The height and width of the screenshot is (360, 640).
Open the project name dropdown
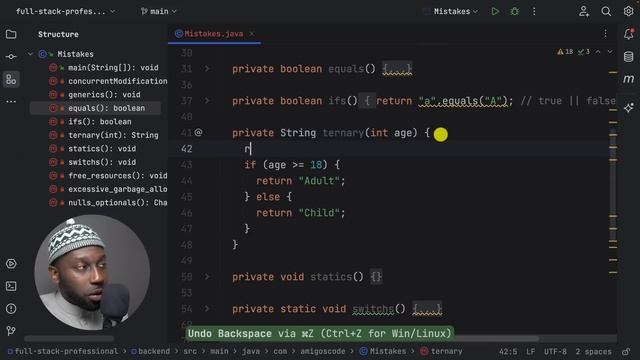(65, 11)
